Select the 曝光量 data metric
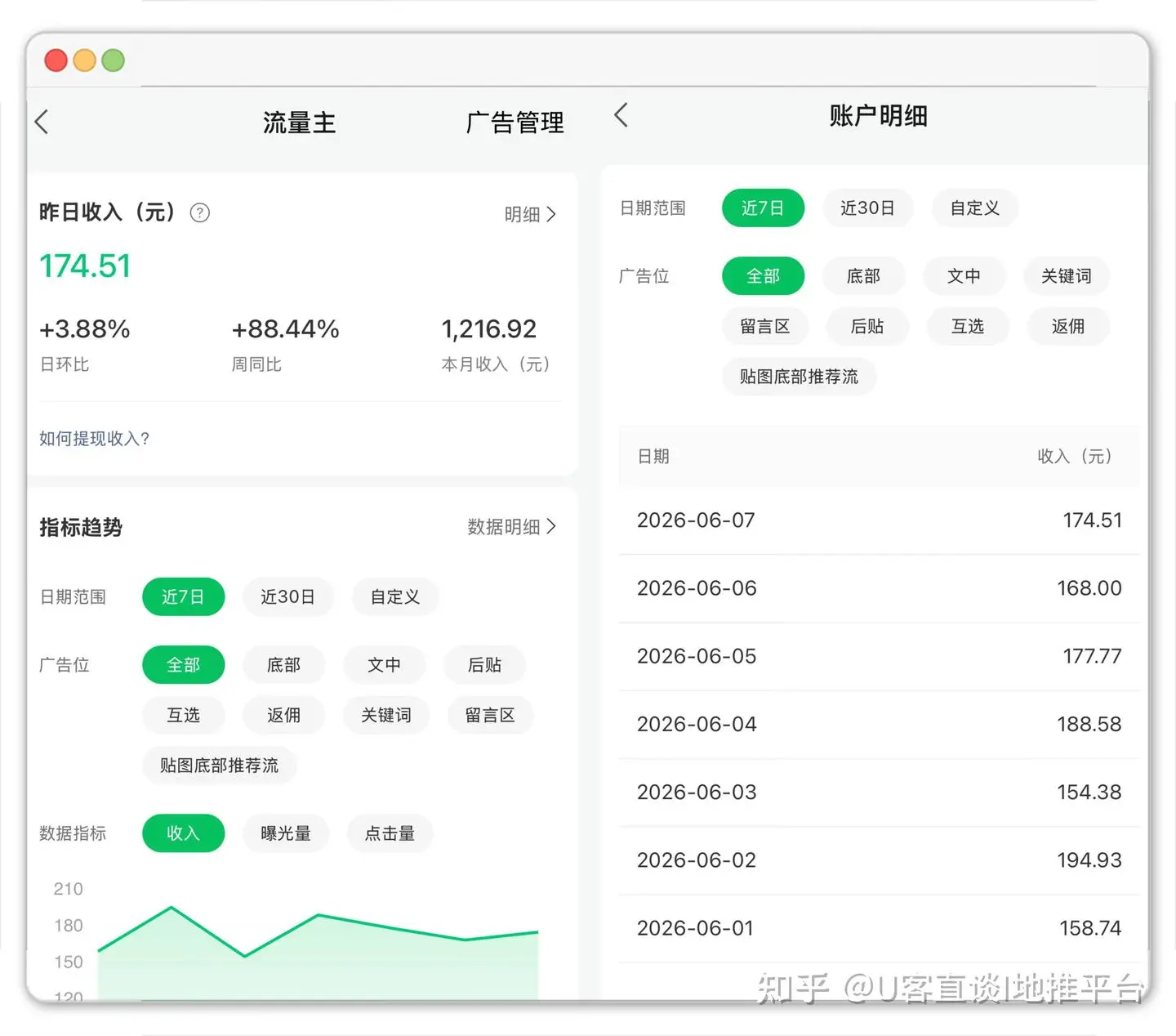 click(286, 833)
